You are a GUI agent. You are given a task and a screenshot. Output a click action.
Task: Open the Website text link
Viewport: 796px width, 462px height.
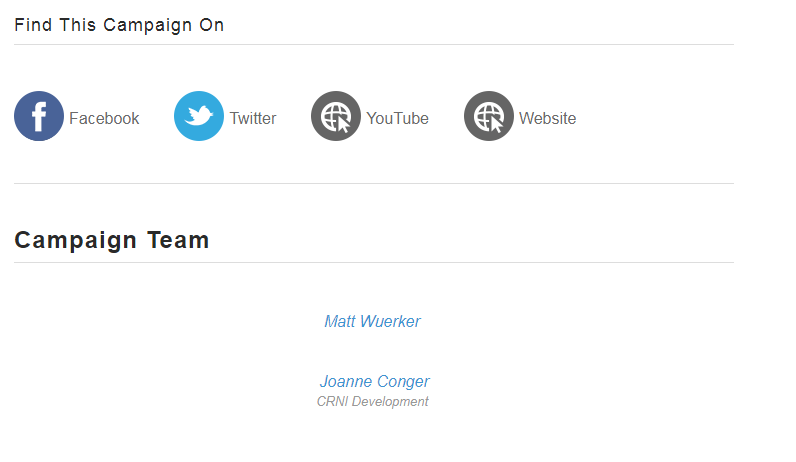547,118
